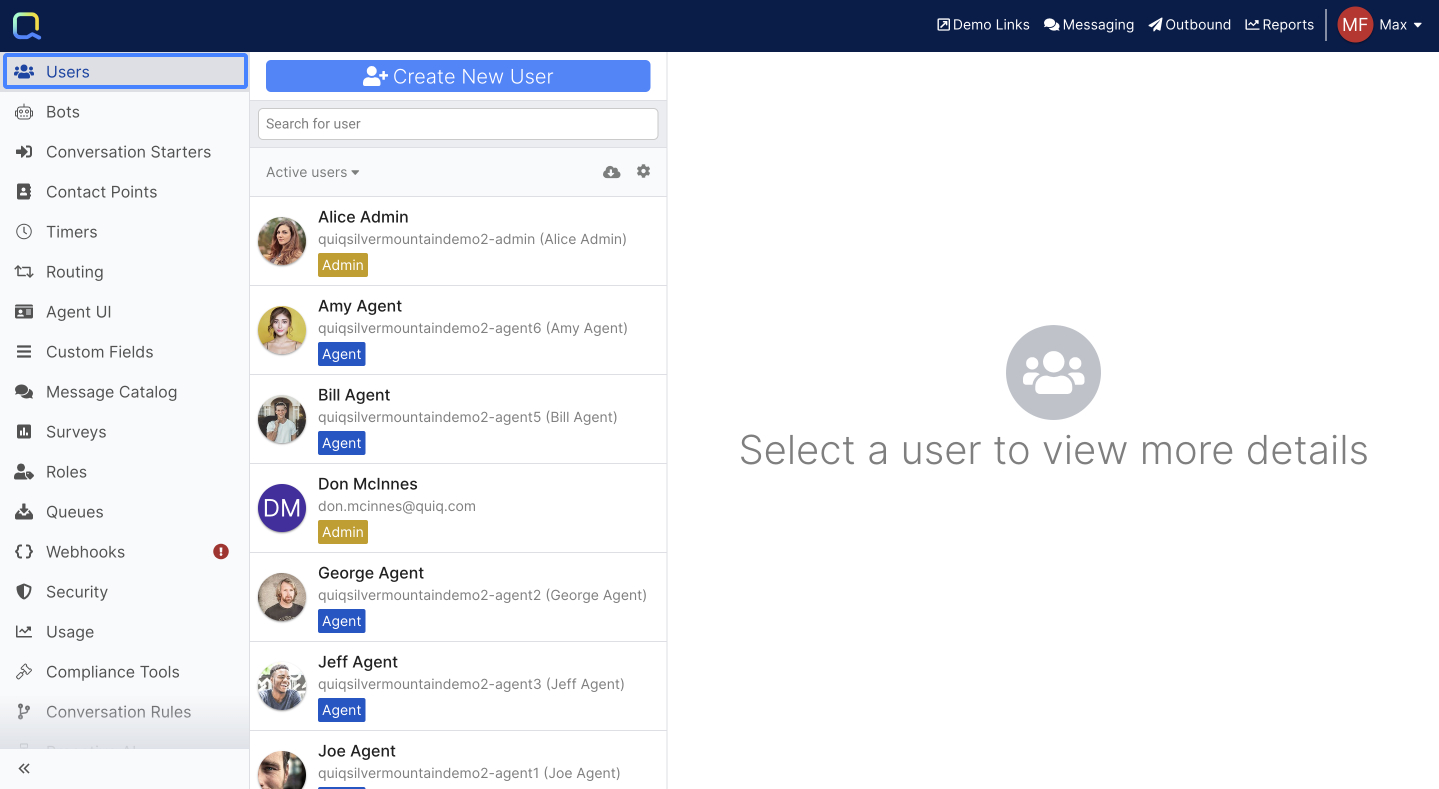The image size is (1439, 789).
Task: Click the Usage graph icon
Action: 24,632
